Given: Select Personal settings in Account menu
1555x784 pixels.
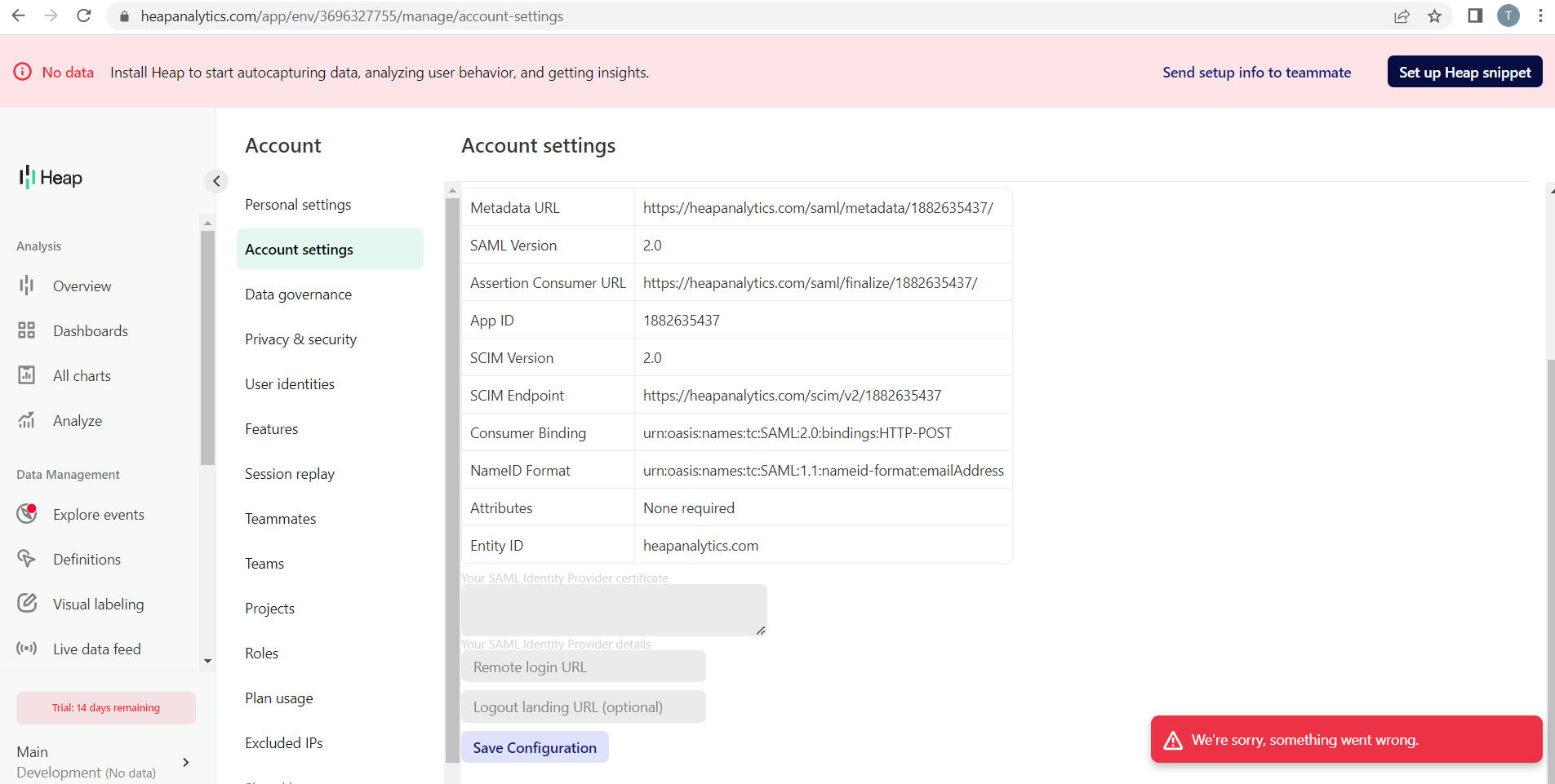Looking at the screenshot, I should tap(298, 205).
